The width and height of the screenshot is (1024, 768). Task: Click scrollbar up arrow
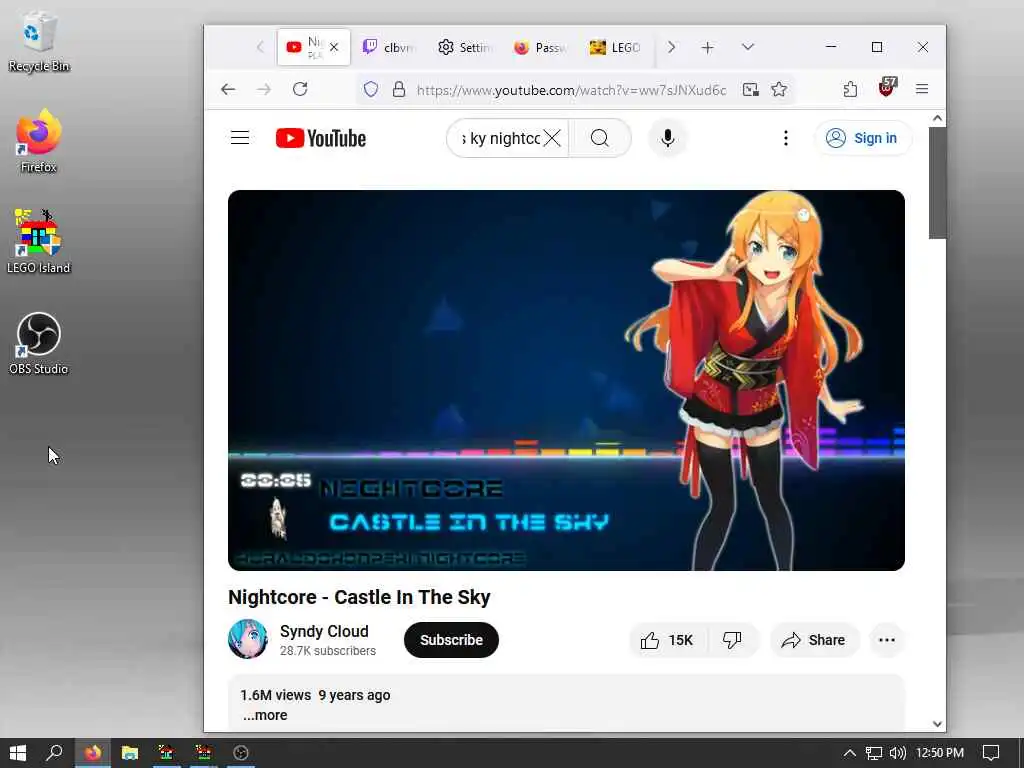(937, 118)
